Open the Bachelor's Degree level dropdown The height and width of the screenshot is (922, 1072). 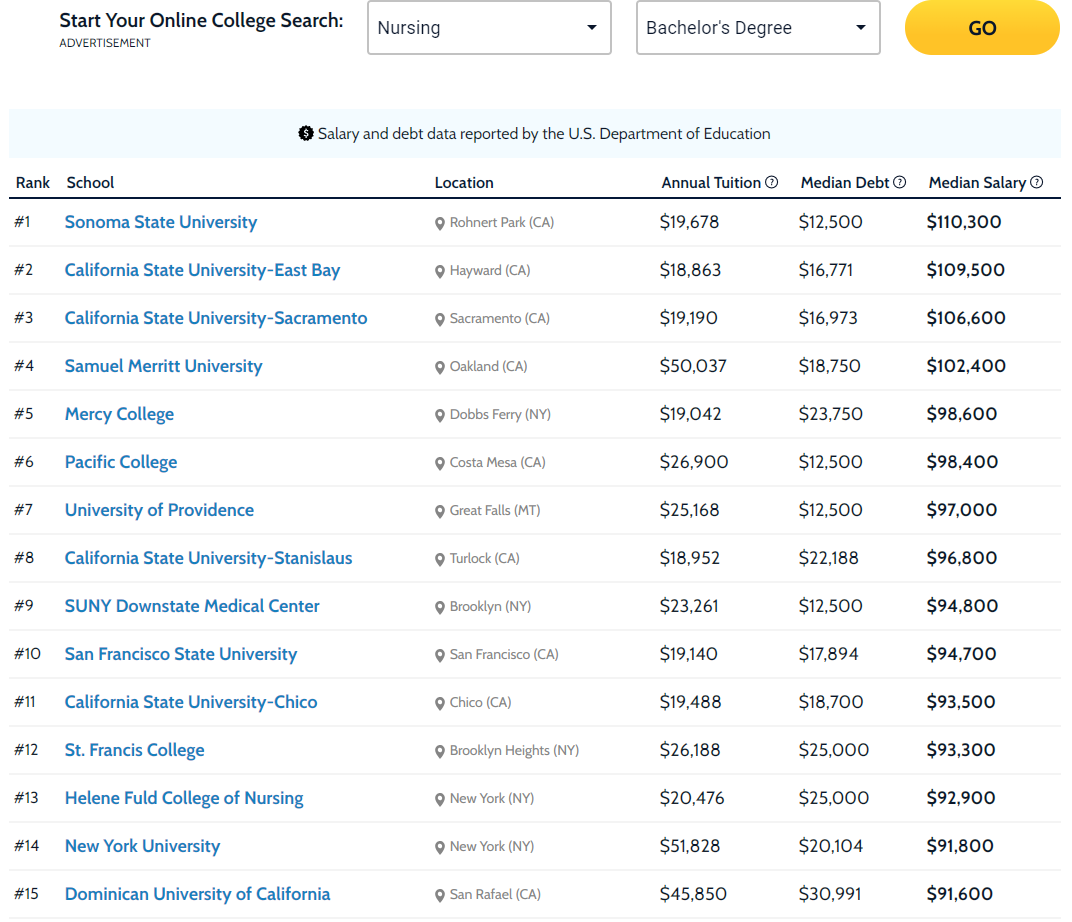758,27
